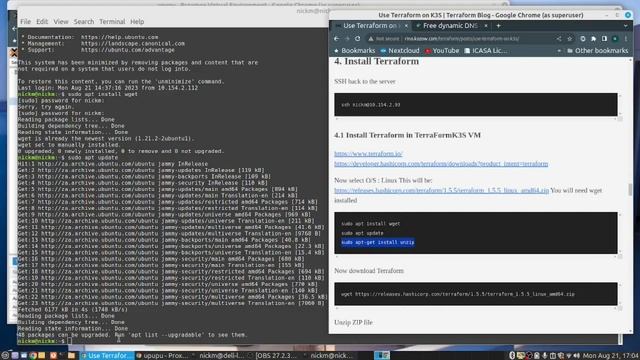Open the ICASA Lic... bookmark

click(x=486, y=51)
